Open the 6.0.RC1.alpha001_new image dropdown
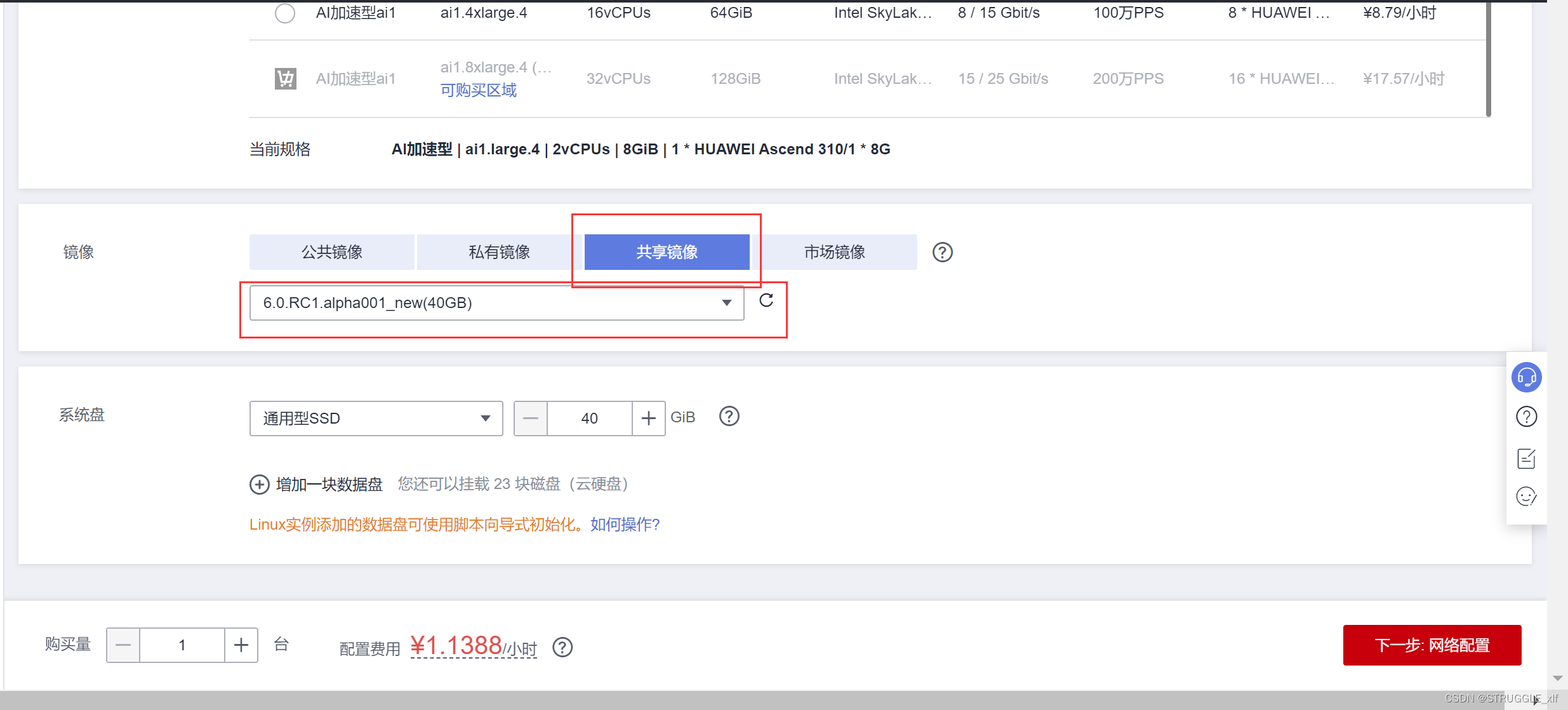Image resolution: width=1568 pixels, height=710 pixels. click(496, 303)
